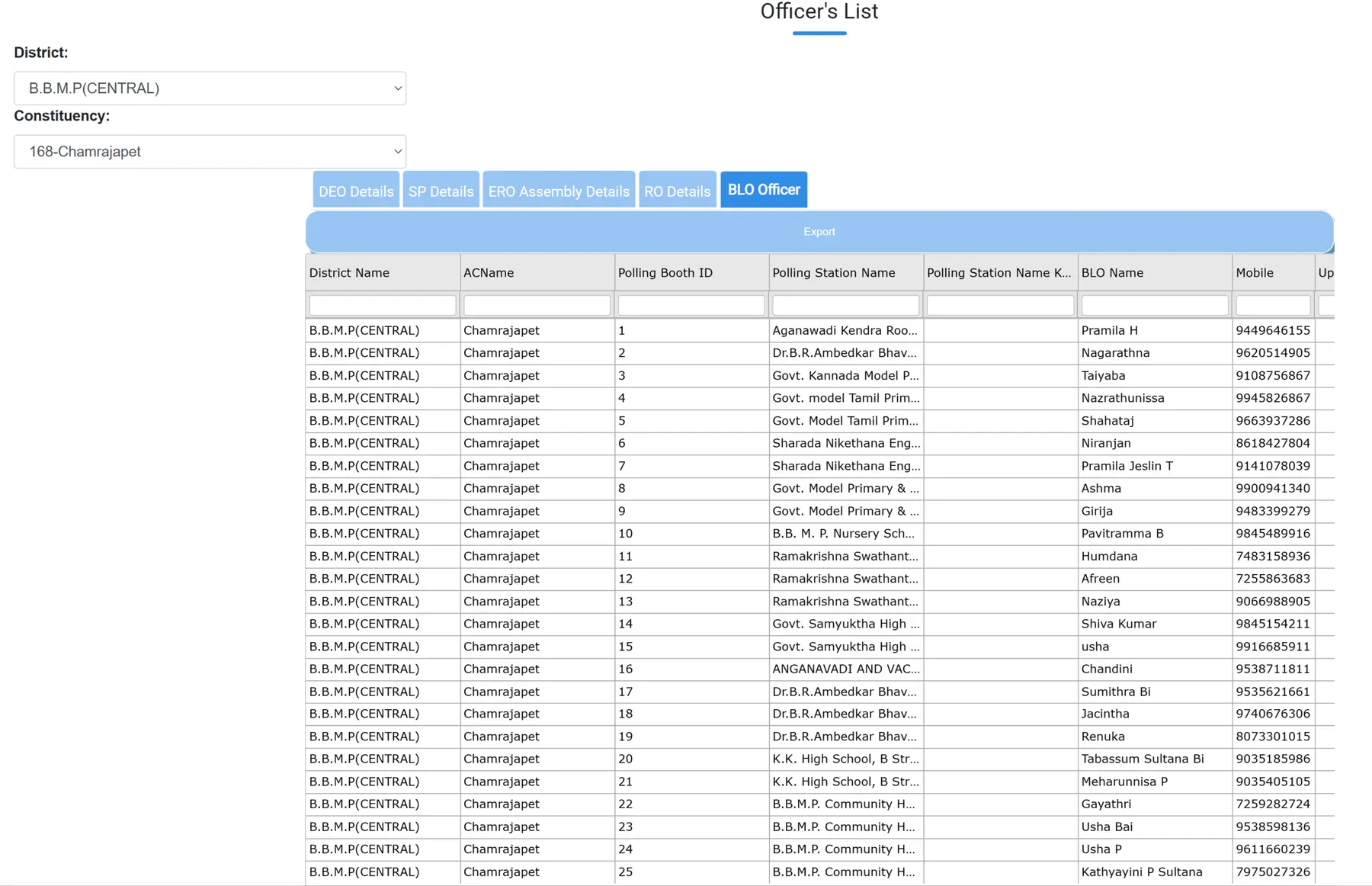
Task: Select BLO name Shiva Kumar
Action: click(1118, 624)
